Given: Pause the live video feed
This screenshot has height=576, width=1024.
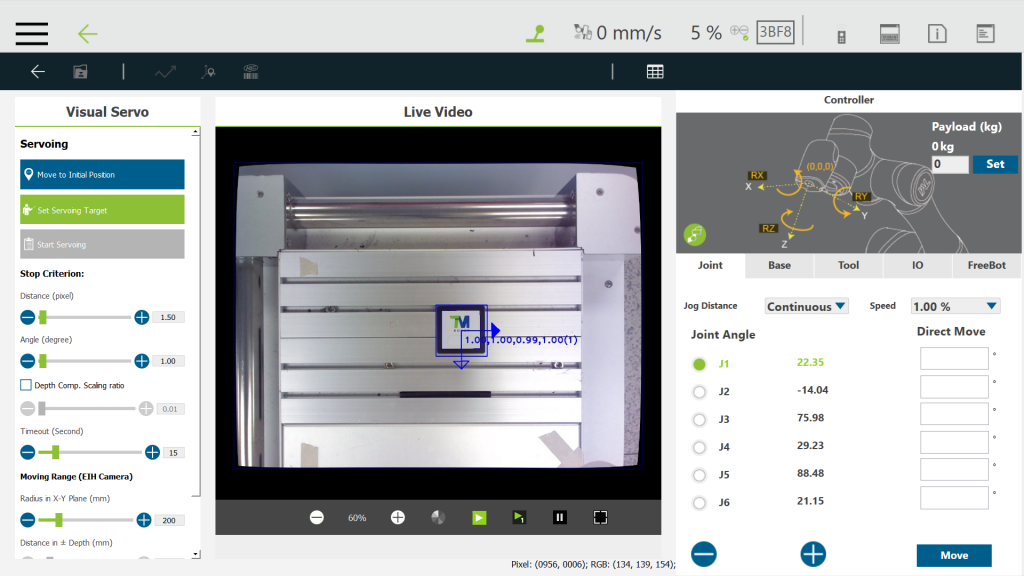Looking at the screenshot, I should point(560,517).
